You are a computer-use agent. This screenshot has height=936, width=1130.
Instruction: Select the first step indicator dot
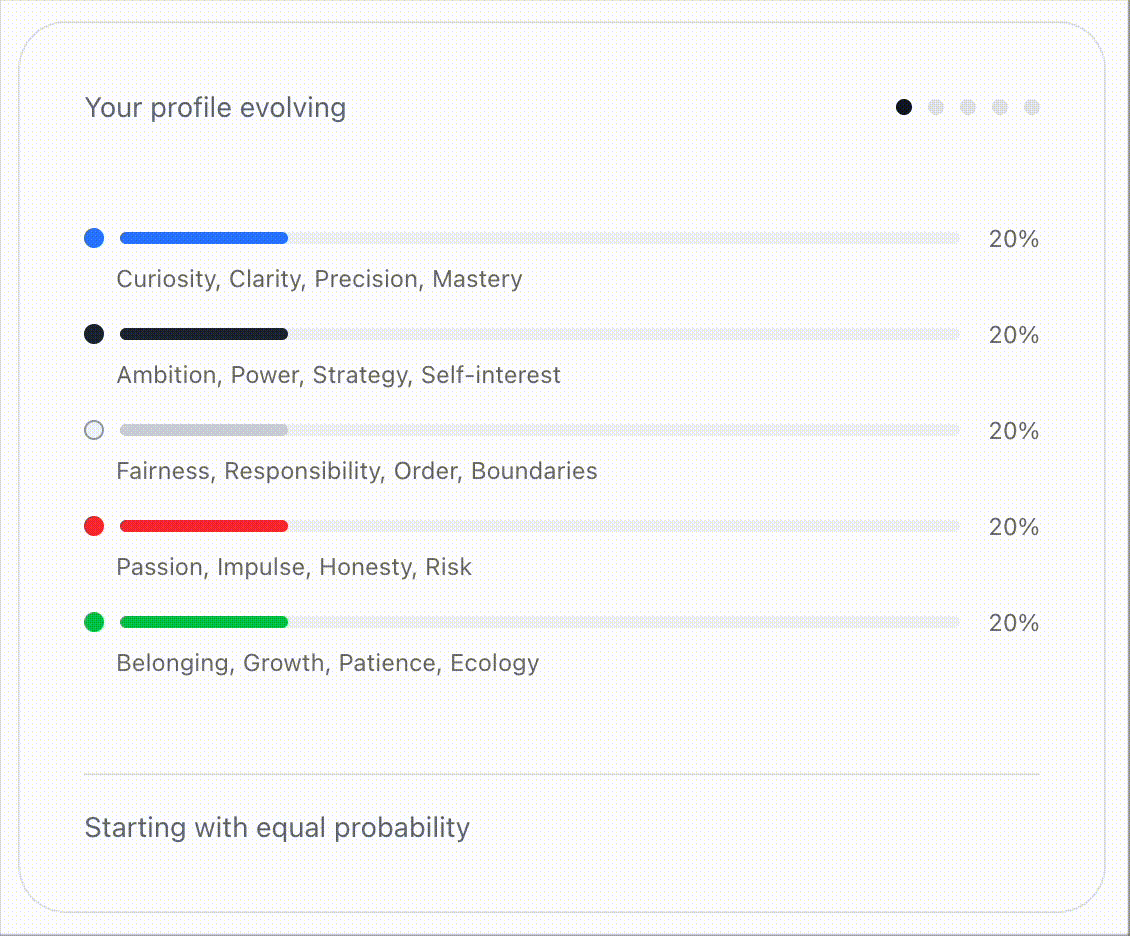[904, 107]
